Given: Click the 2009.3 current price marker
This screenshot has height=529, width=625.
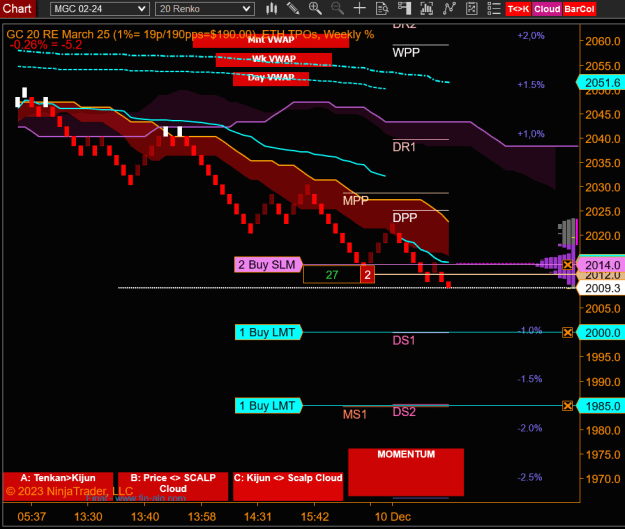Looking at the screenshot, I should 602,288.
